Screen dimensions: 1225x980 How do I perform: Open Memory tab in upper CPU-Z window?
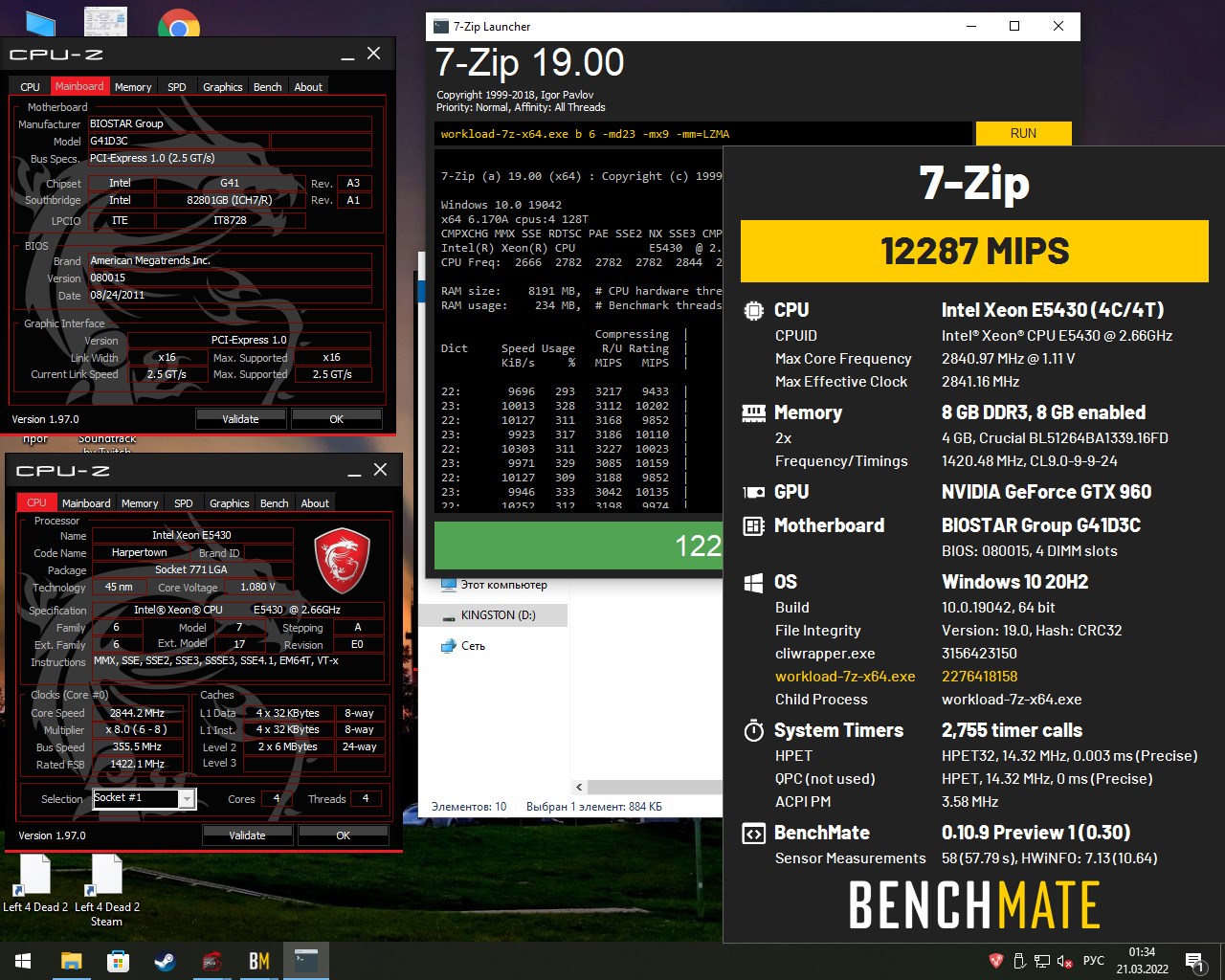pyautogui.click(x=133, y=87)
